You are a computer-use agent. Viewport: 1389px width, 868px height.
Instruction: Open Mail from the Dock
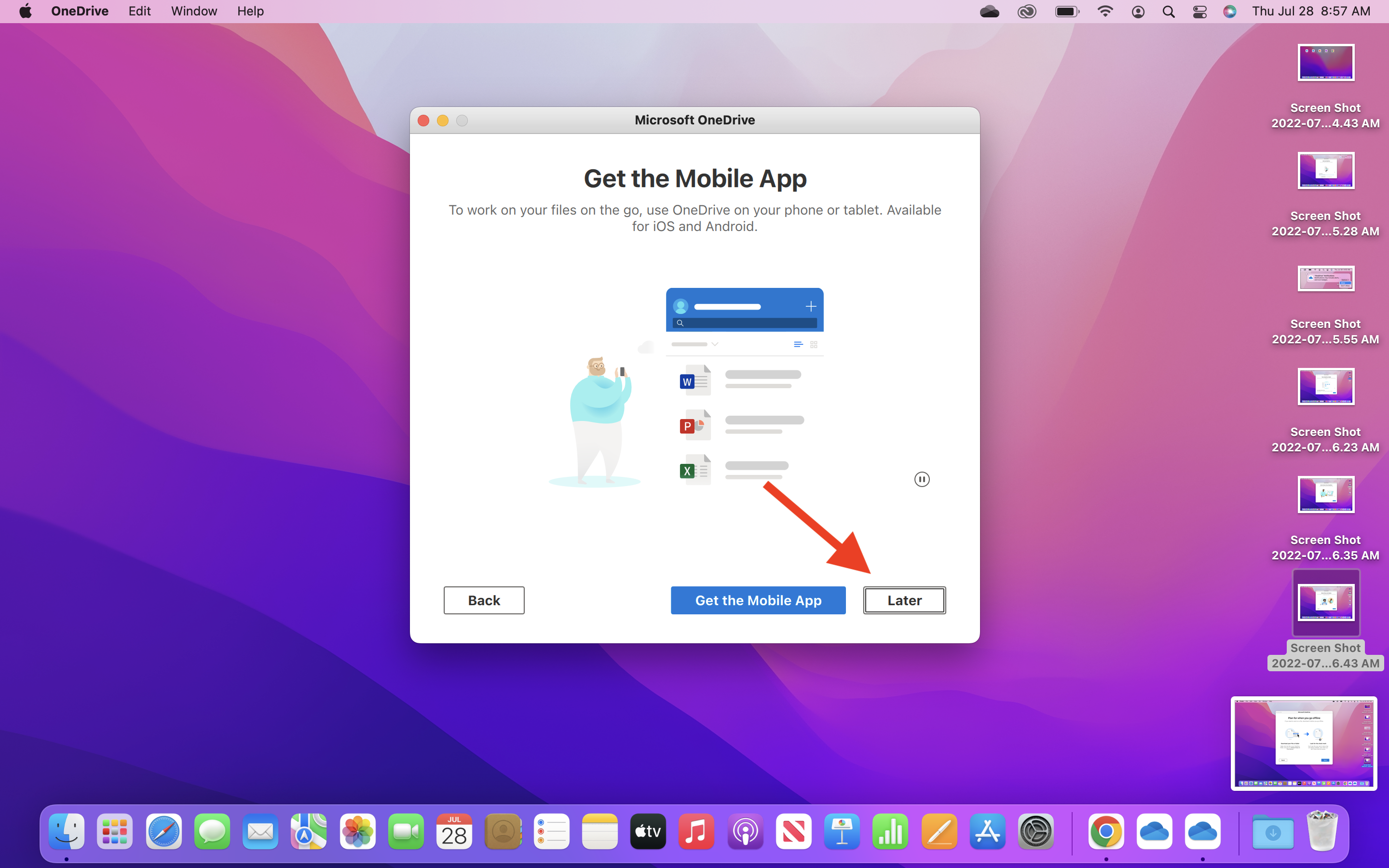(260, 831)
